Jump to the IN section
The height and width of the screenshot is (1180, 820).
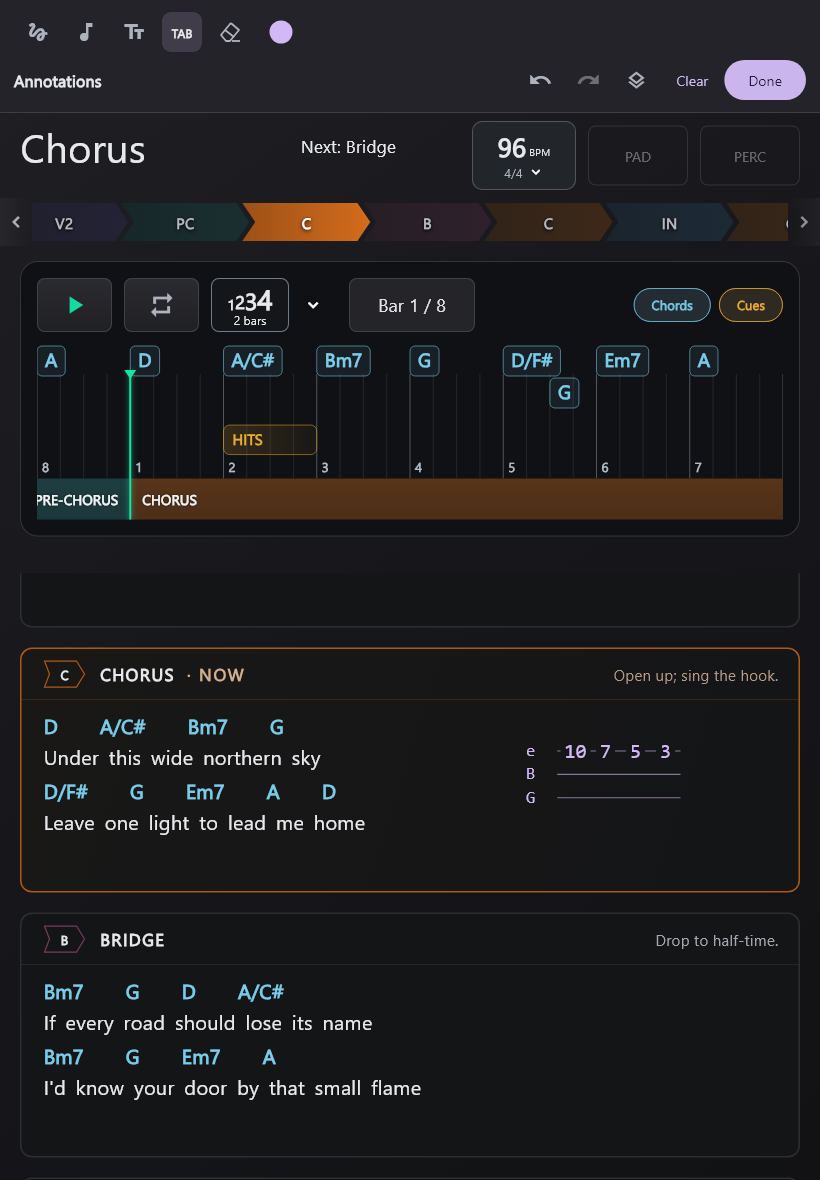pos(669,223)
